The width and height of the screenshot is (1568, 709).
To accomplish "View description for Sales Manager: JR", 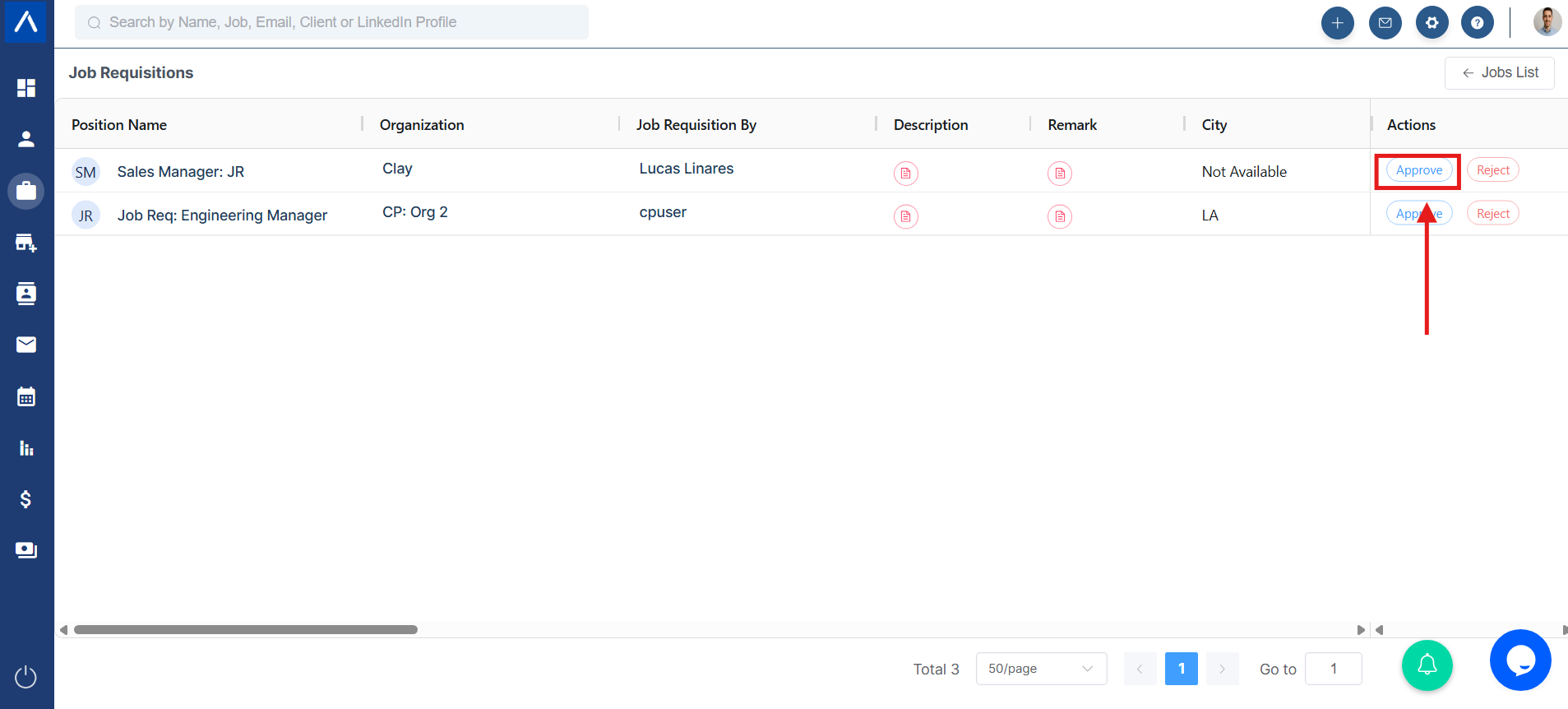I will point(905,174).
